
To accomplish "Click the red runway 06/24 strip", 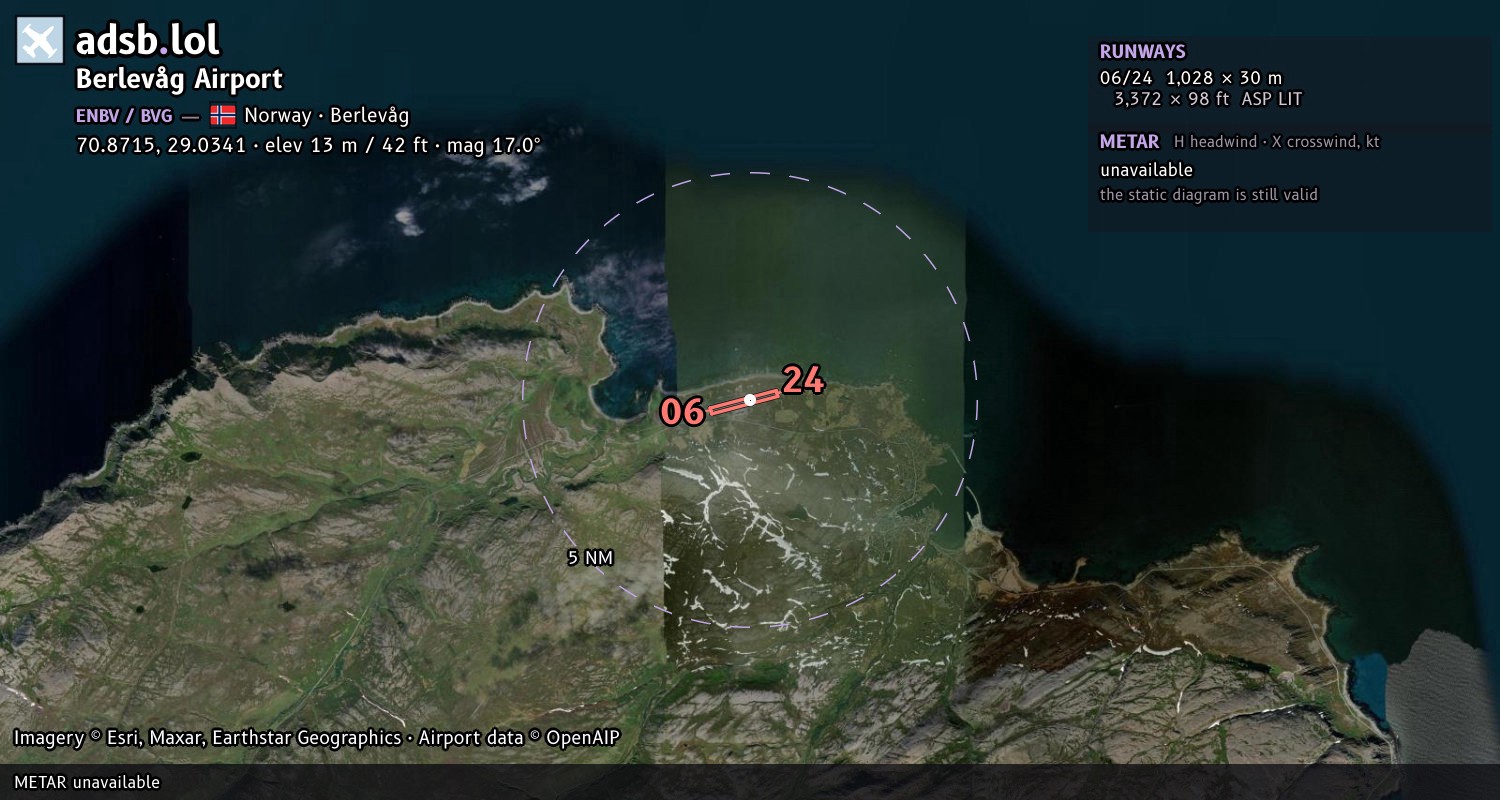I will 743,402.
